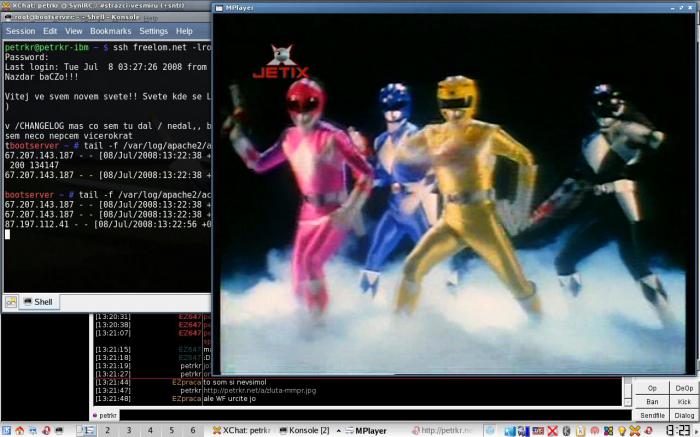Open the Session menu in Konsole
Viewport: 700px width, 437px height.
21,31
